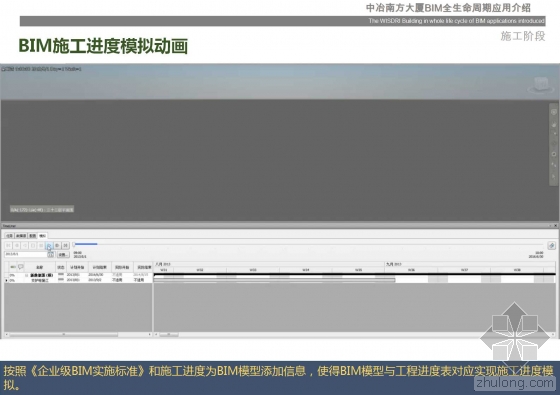Select the second task row in the table
Screen dimensions: 560x395
78,280
